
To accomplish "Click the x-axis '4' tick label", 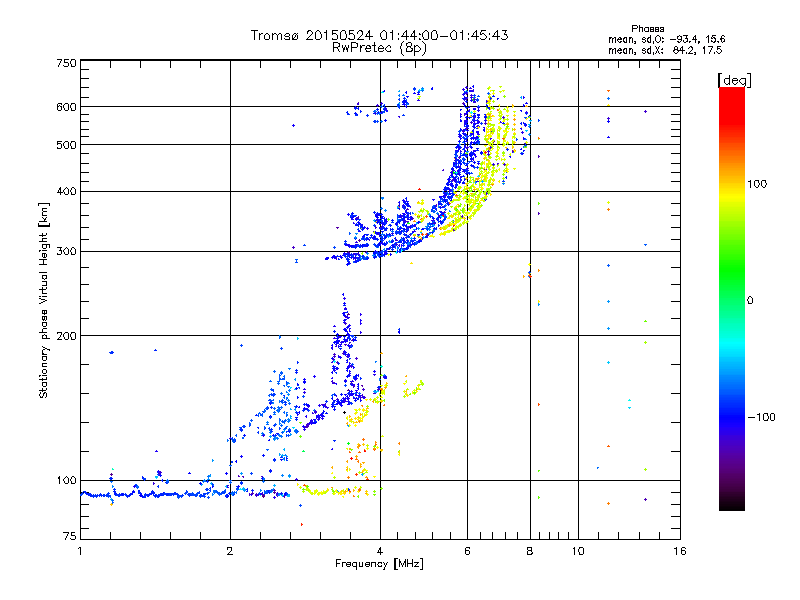I will [380, 551].
